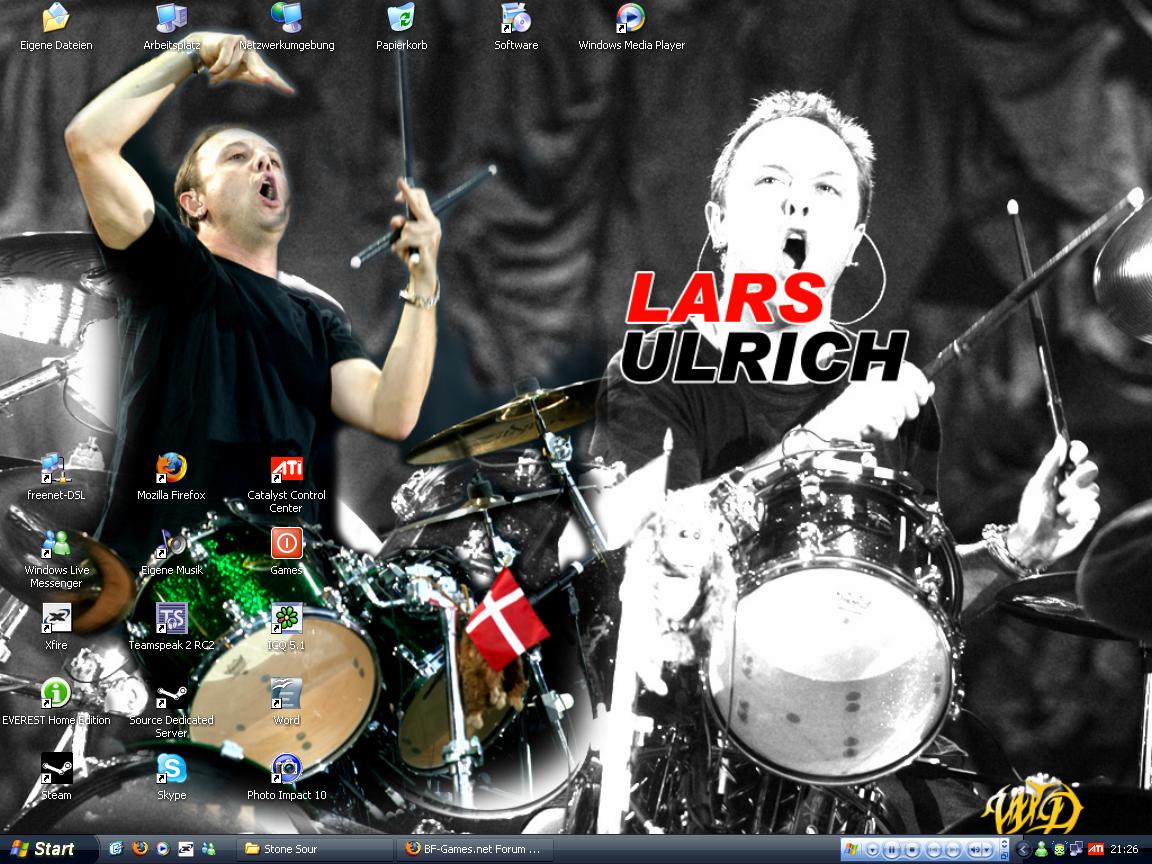Viewport: 1152px width, 864px height.
Task: Launch Media Player from the quick launch bar
Action: 162,849
